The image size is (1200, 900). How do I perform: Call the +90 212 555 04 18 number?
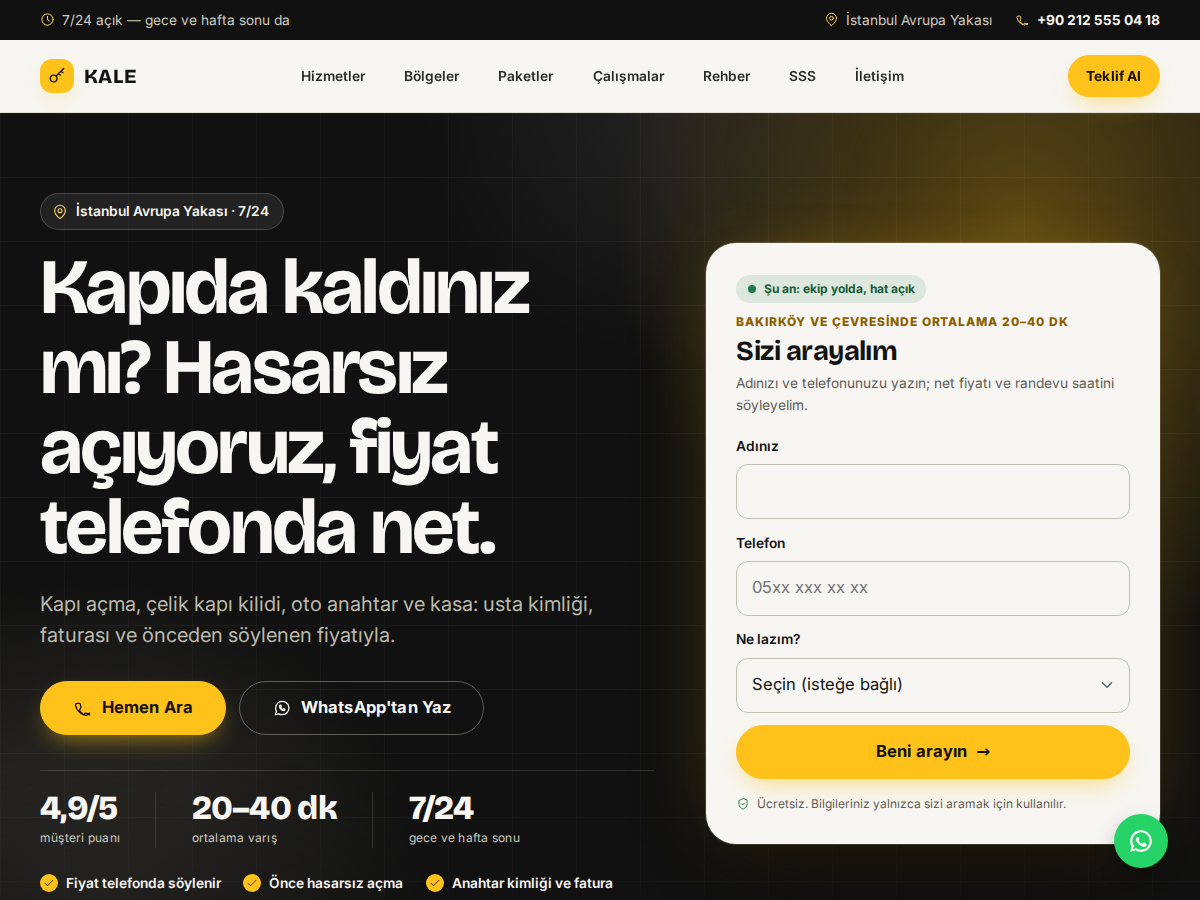tap(1098, 20)
